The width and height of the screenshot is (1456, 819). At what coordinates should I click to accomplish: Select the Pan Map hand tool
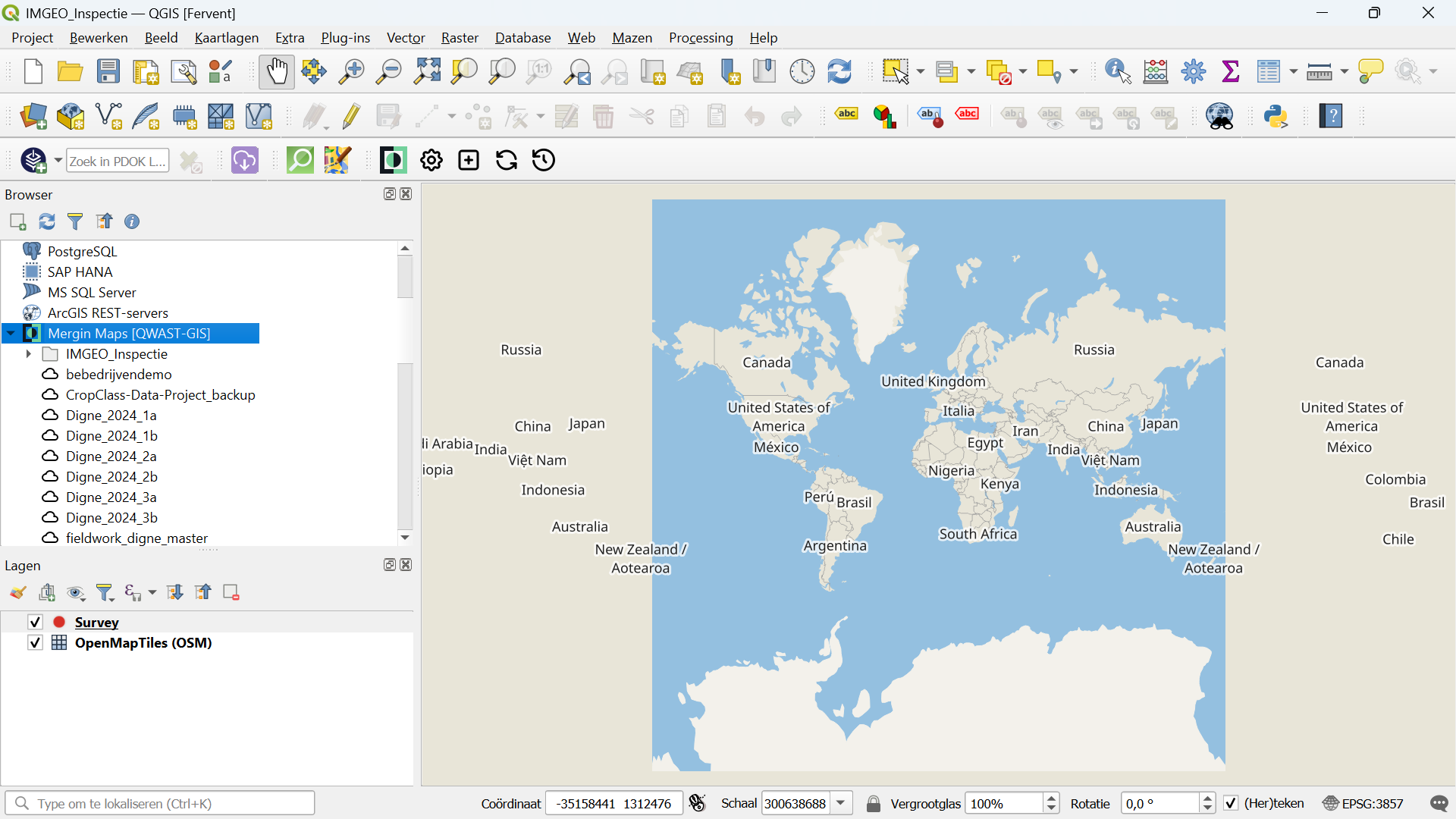[x=276, y=72]
